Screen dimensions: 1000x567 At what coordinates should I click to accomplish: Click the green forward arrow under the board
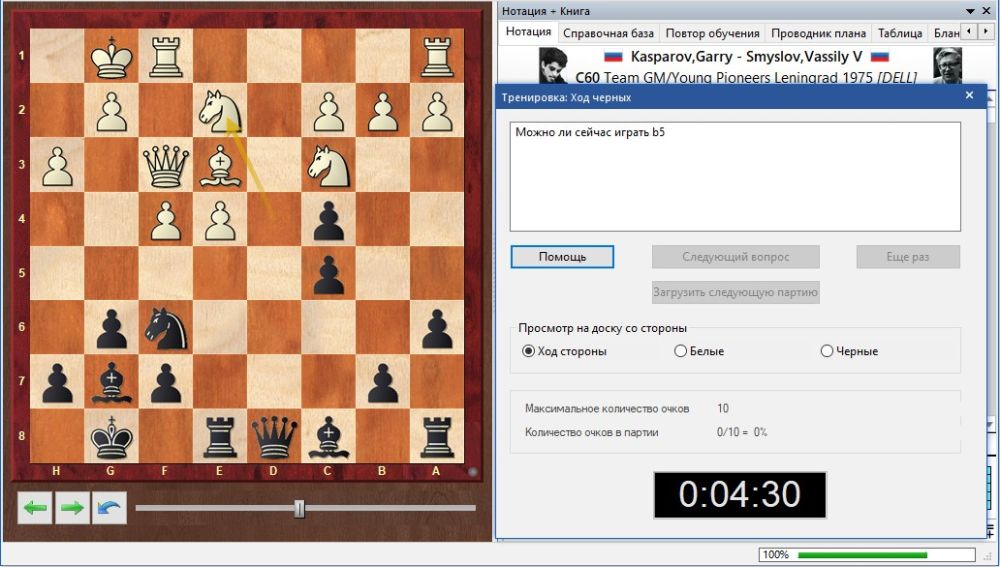(72, 508)
